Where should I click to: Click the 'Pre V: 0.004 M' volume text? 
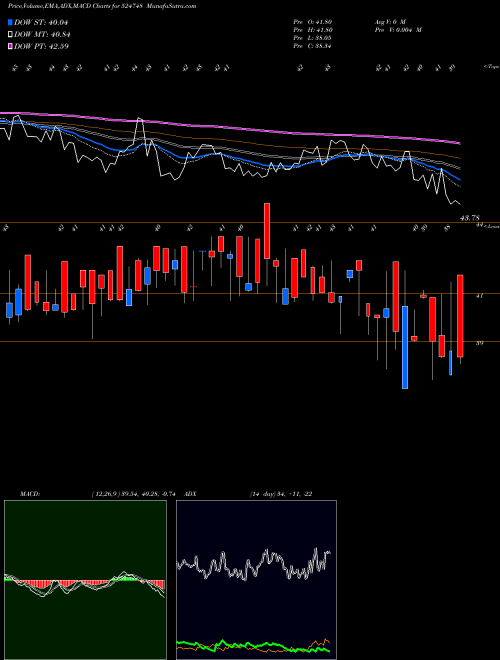(398, 30)
